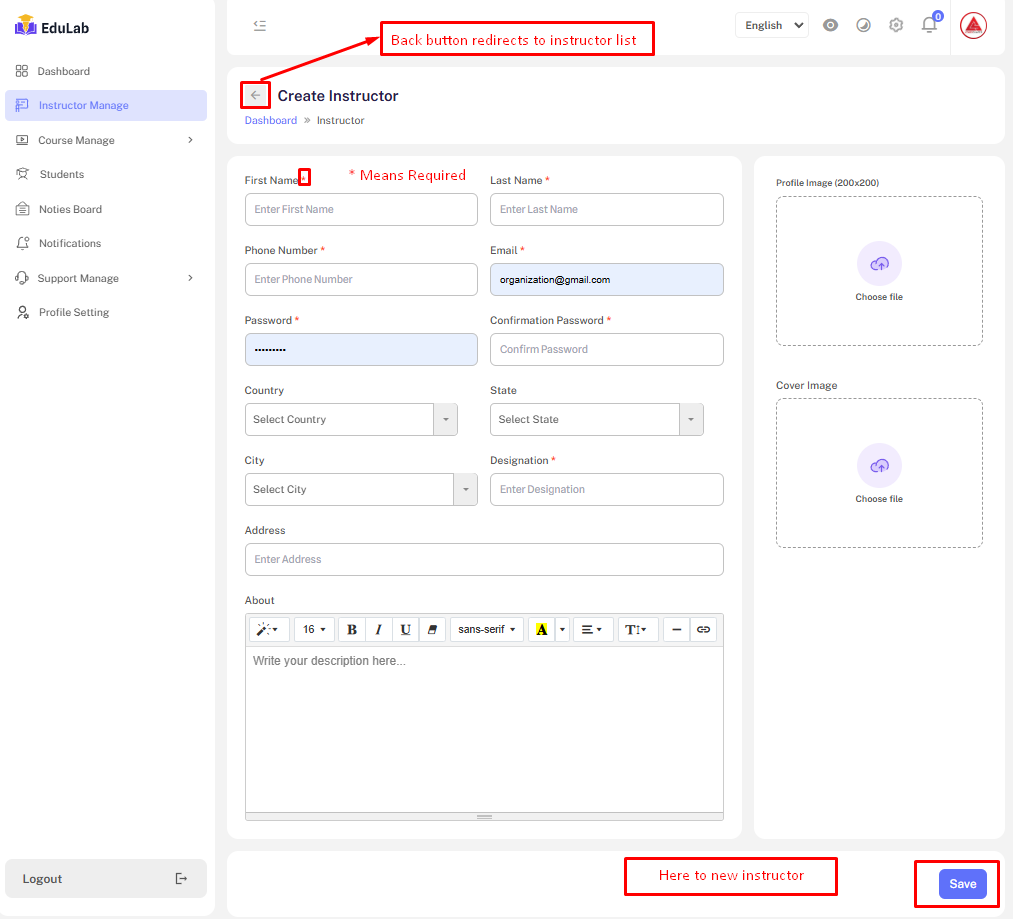This screenshot has width=1013, height=919.
Task: Click the Save button
Action: pyautogui.click(x=962, y=884)
